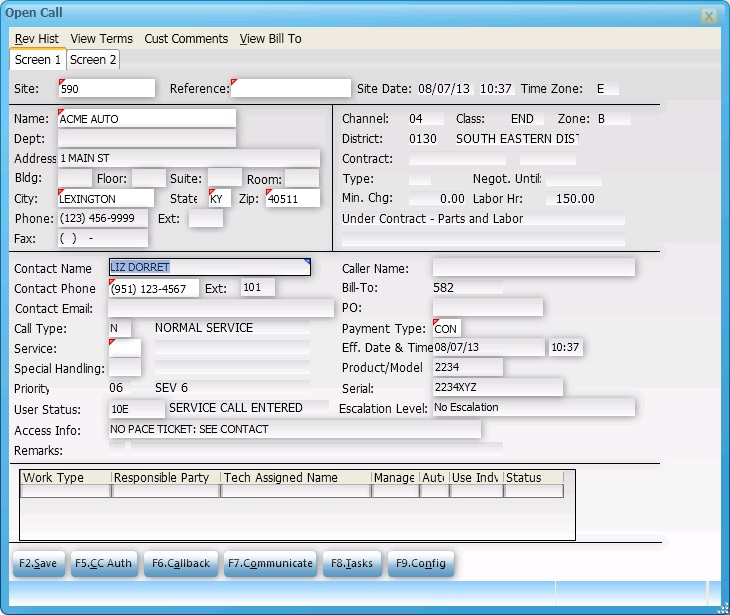The width and height of the screenshot is (730, 615).
Task: Switch to the Screen 2 tab
Action: click(x=93, y=60)
